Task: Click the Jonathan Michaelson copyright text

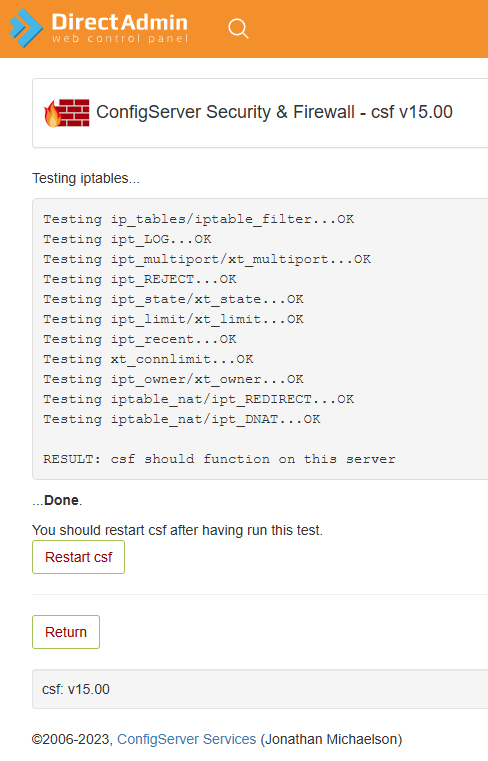Action: pos(331,739)
